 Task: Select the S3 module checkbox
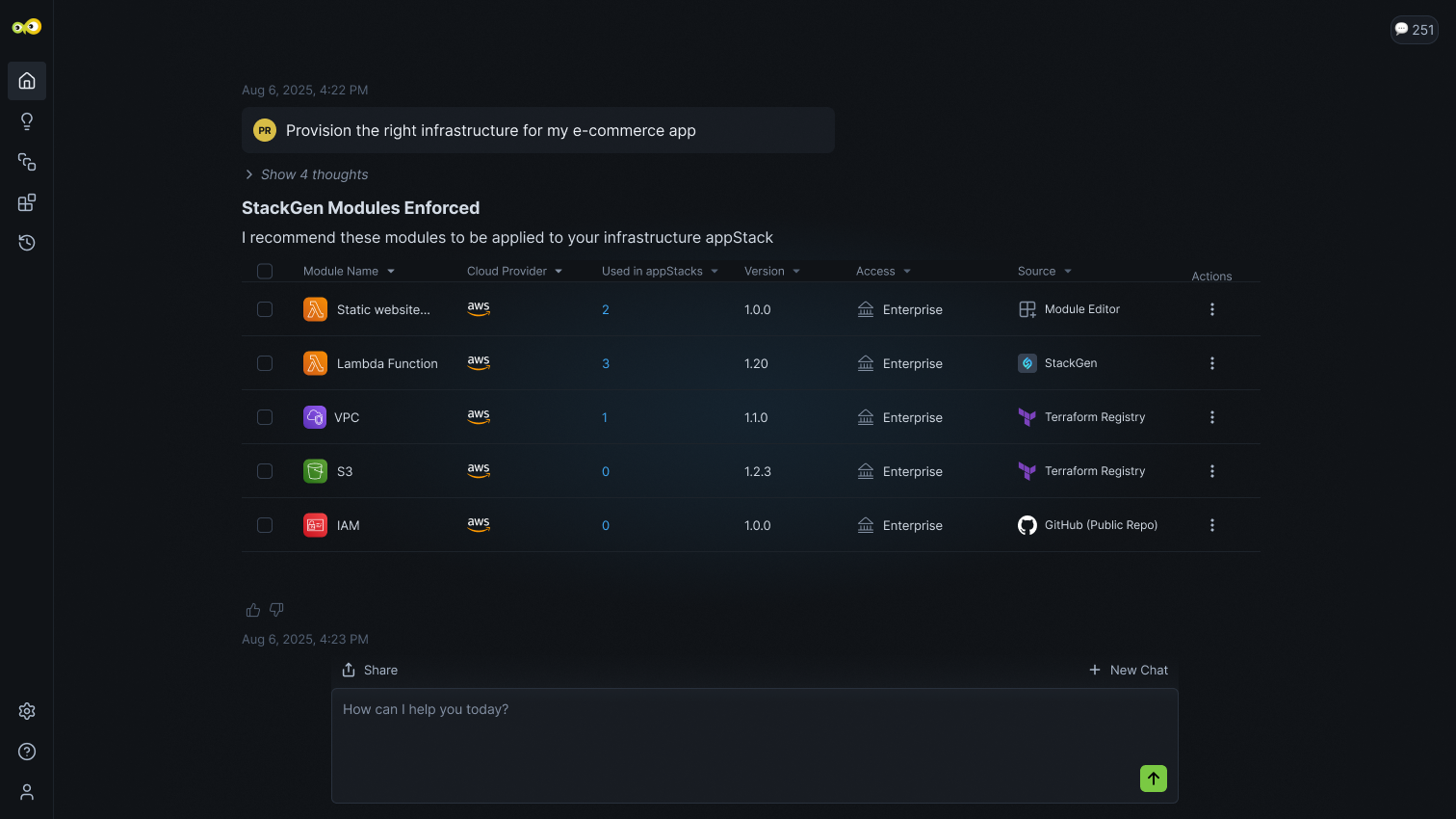265,471
